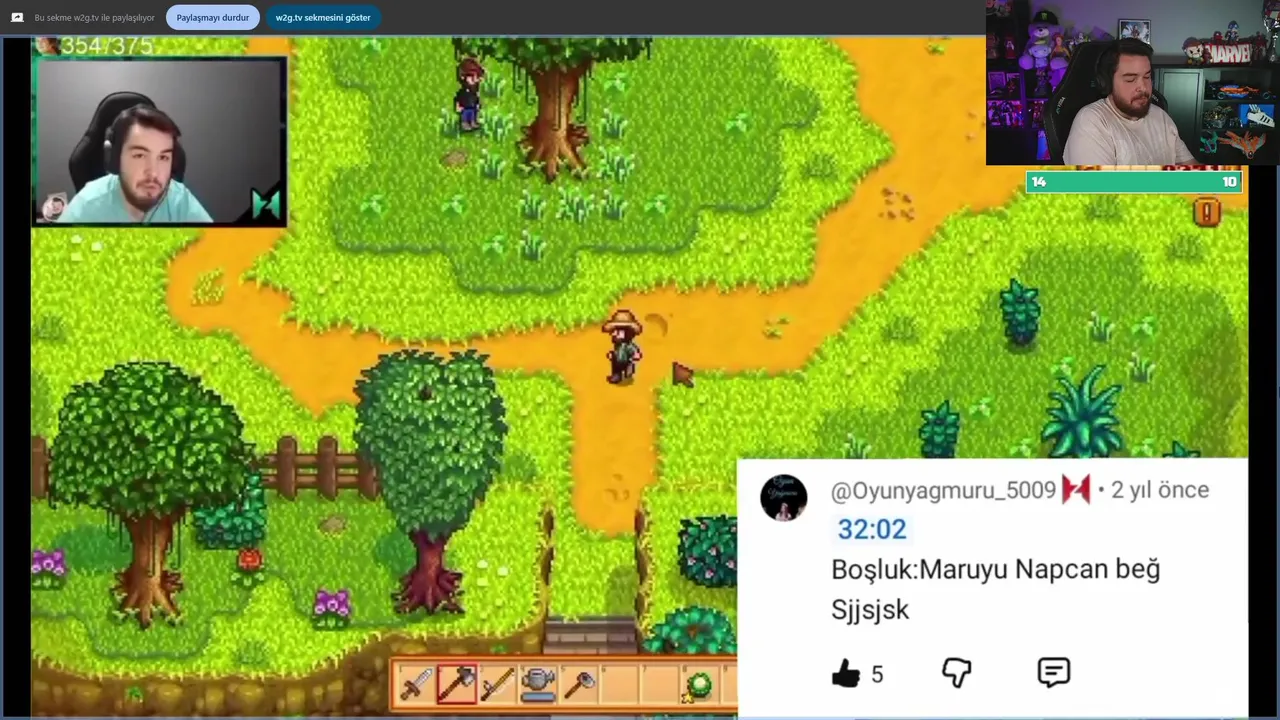Click the teal logo on the left webcam overlay
The image size is (1280, 720).
click(x=266, y=204)
